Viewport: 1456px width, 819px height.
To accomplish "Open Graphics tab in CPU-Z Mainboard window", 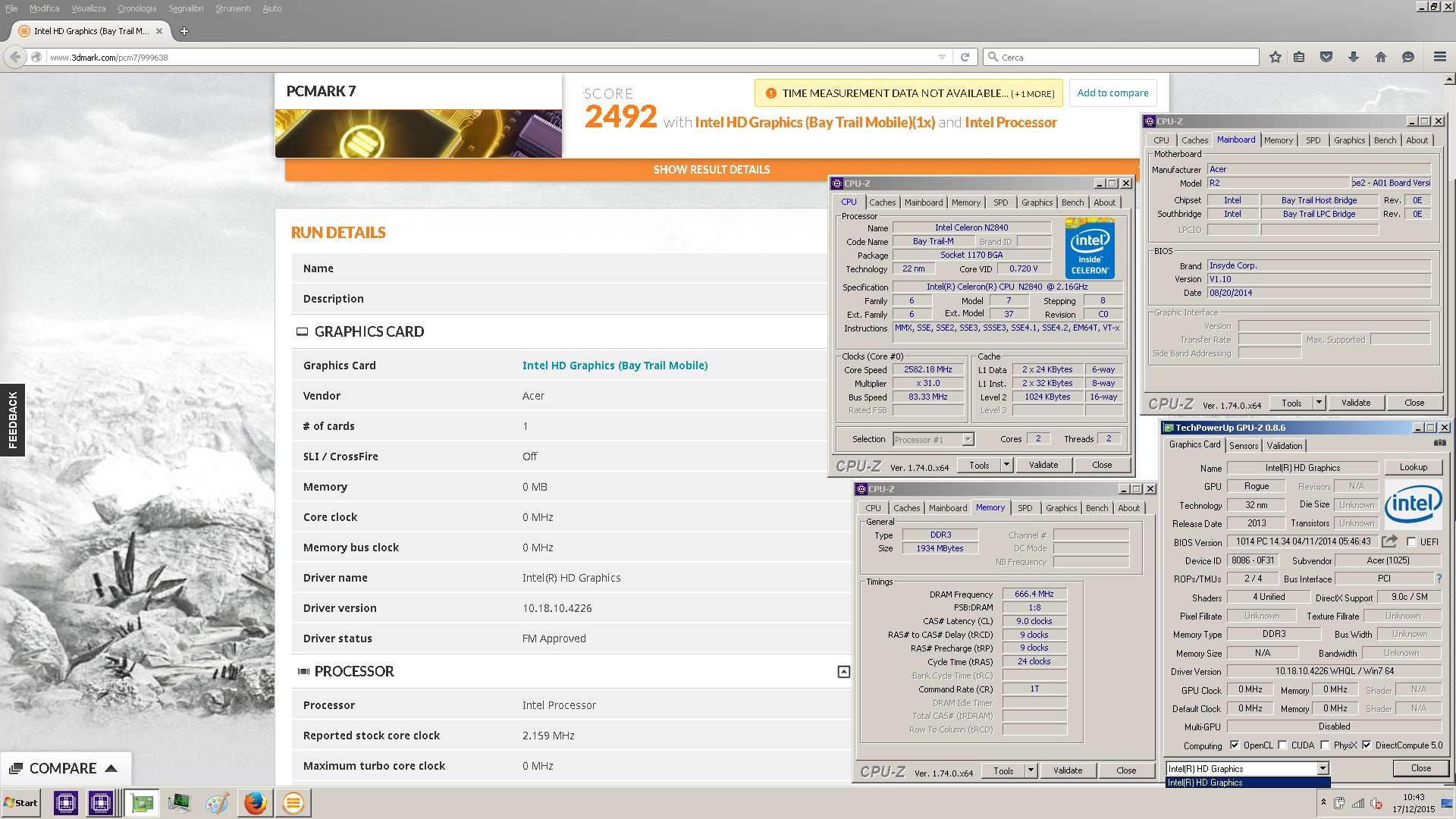I will [1349, 140].
